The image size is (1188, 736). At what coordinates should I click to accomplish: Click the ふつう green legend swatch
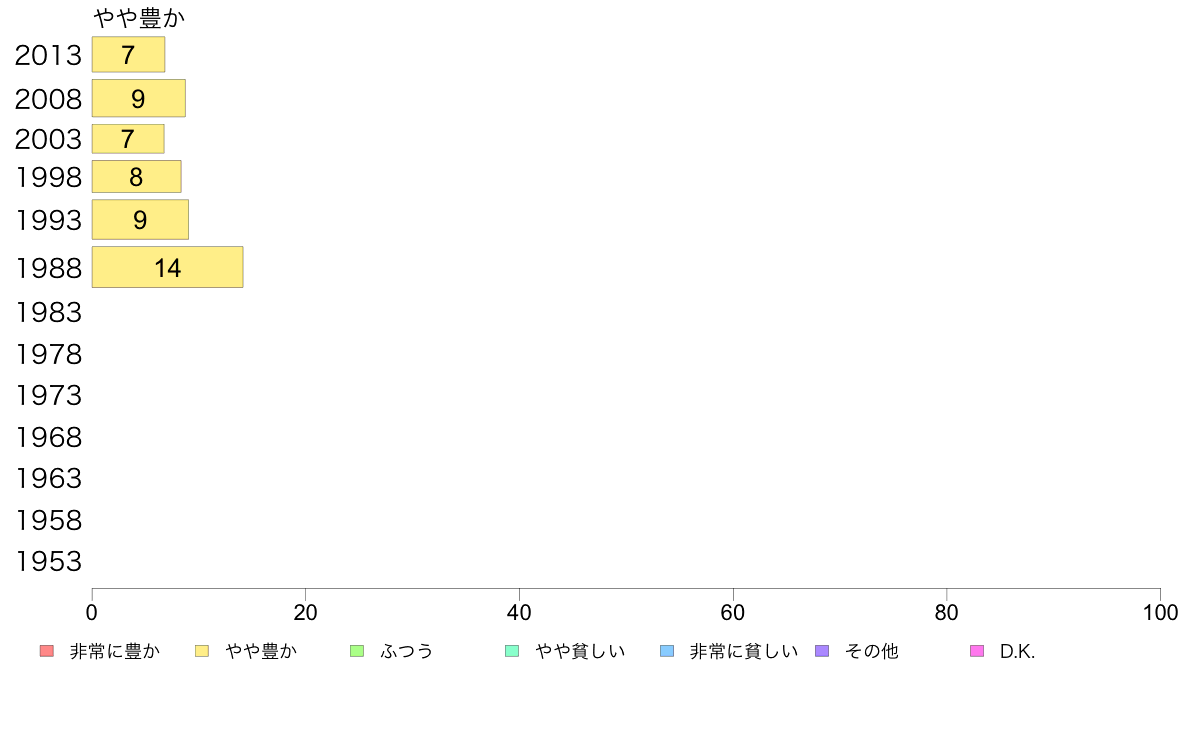point(357,651)
